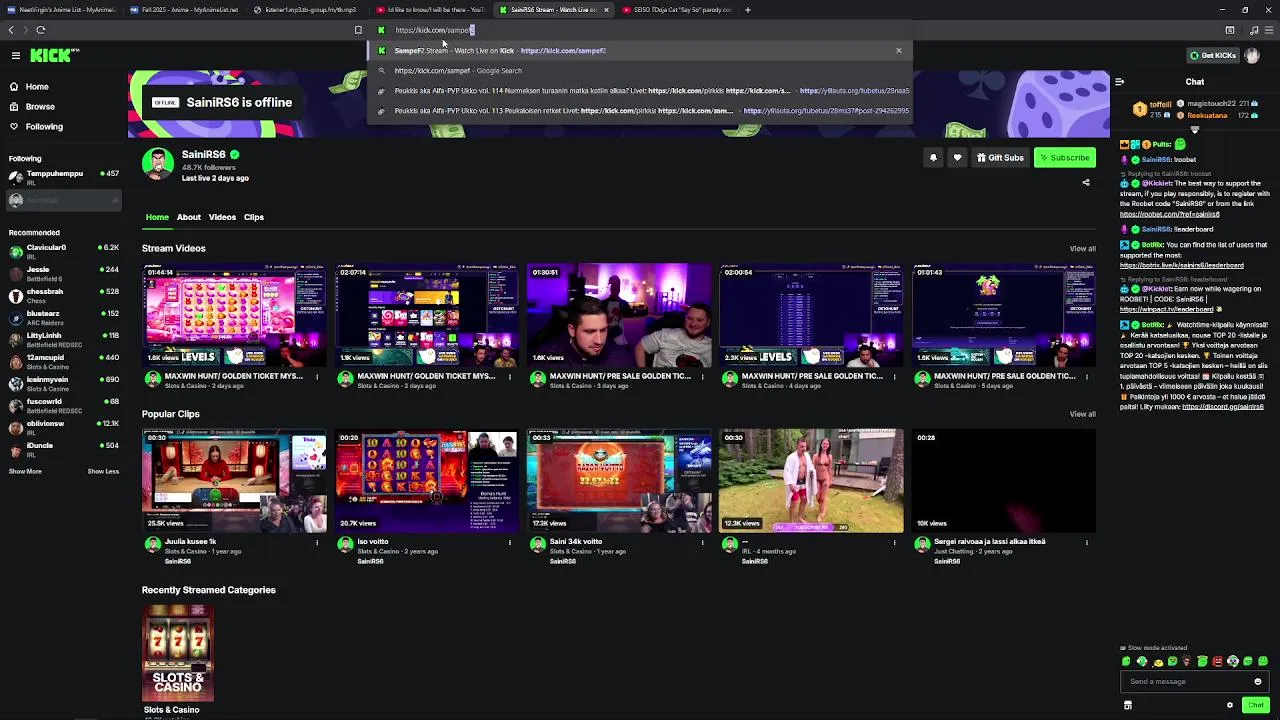Follow SainiRS6 with the heart button
Viewport: 1280px width, 720px height.
(957, 158)
